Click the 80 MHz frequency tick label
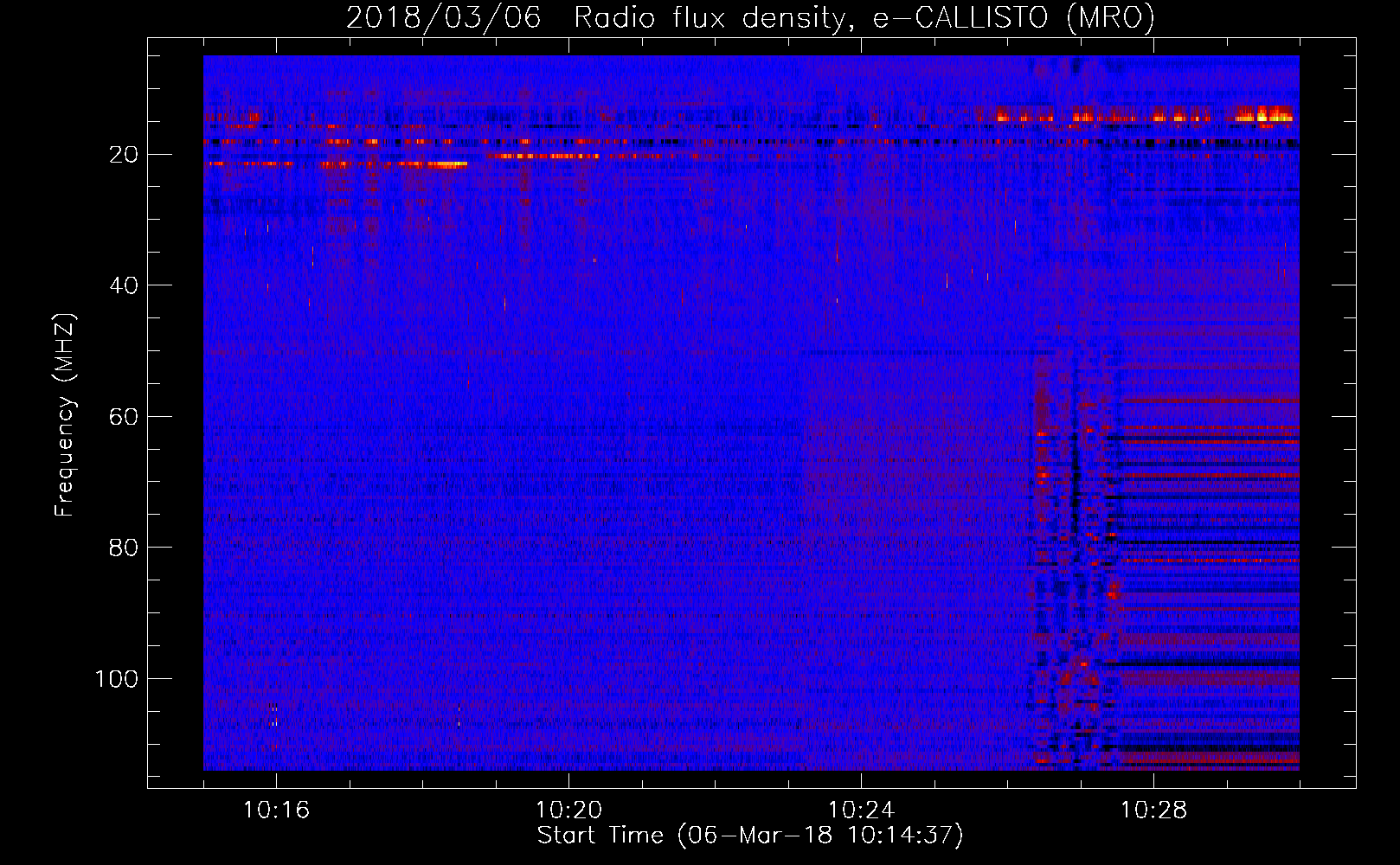Image resolution: width=1400 pixels, height=865 pixels. (125, 548)
